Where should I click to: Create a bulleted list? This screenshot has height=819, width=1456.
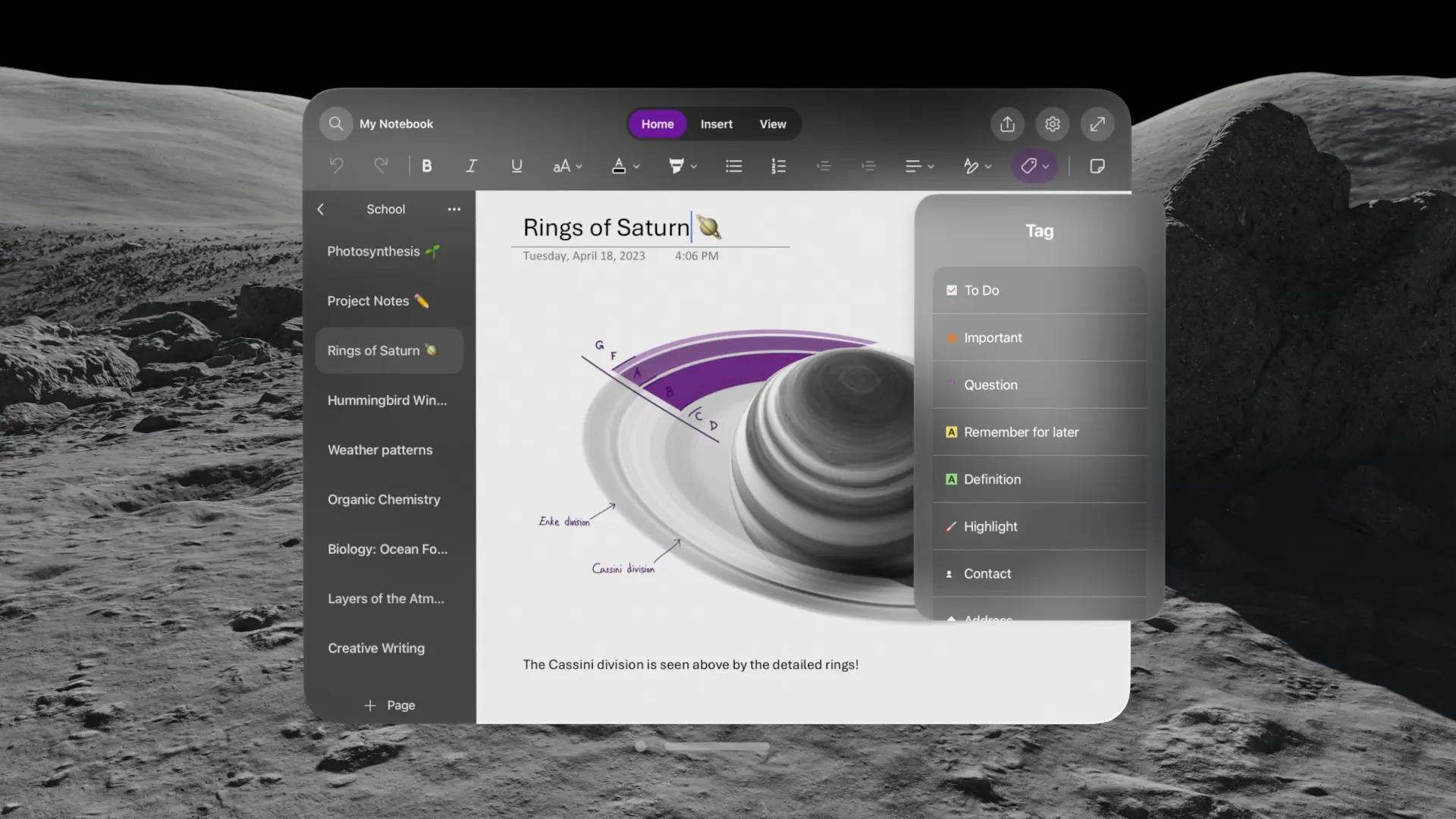point(733,165)
